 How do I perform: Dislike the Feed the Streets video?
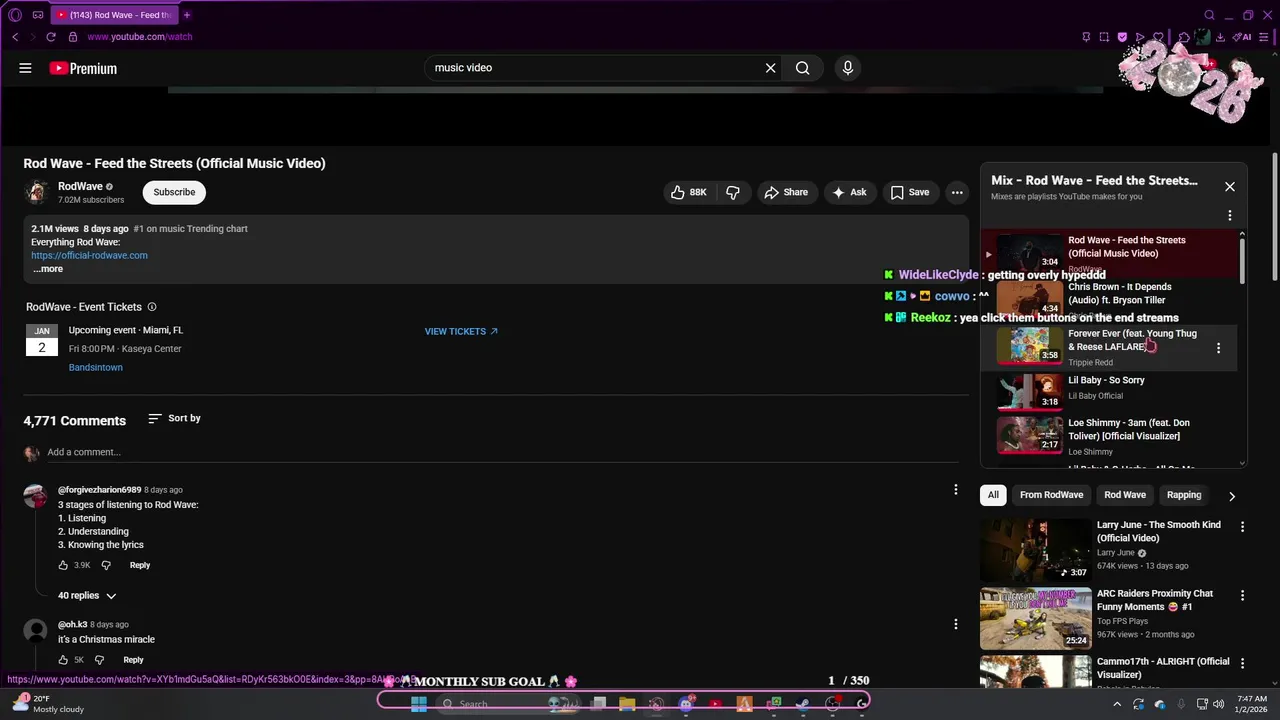(x=733, y=192)
